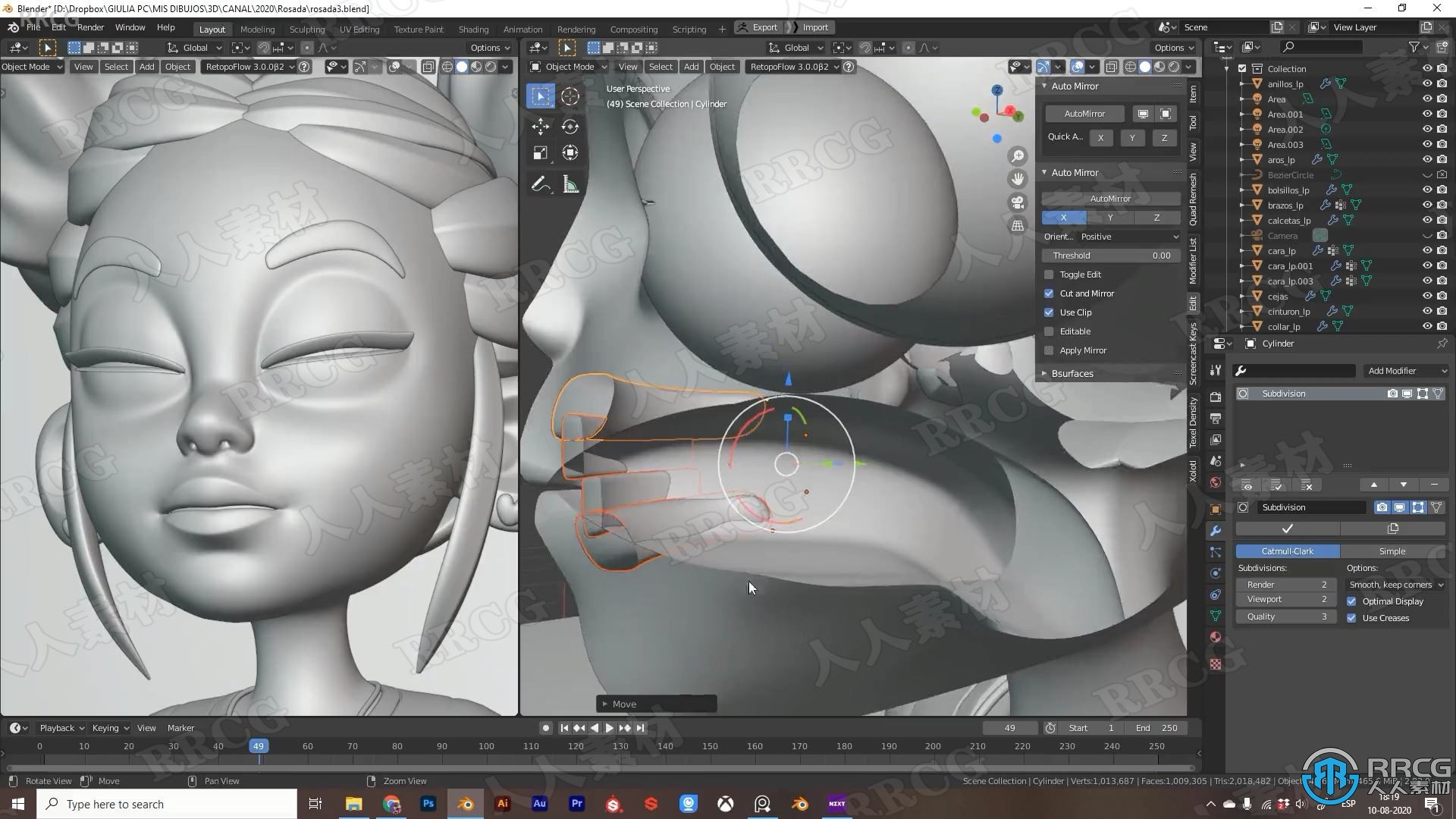Click the Toggle Edit button
The image size is (1456, 819).
1079,274
